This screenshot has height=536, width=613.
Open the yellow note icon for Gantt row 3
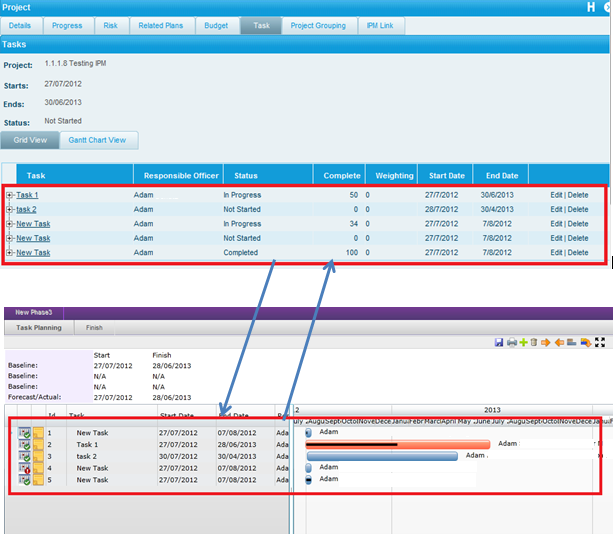[38, 457]
